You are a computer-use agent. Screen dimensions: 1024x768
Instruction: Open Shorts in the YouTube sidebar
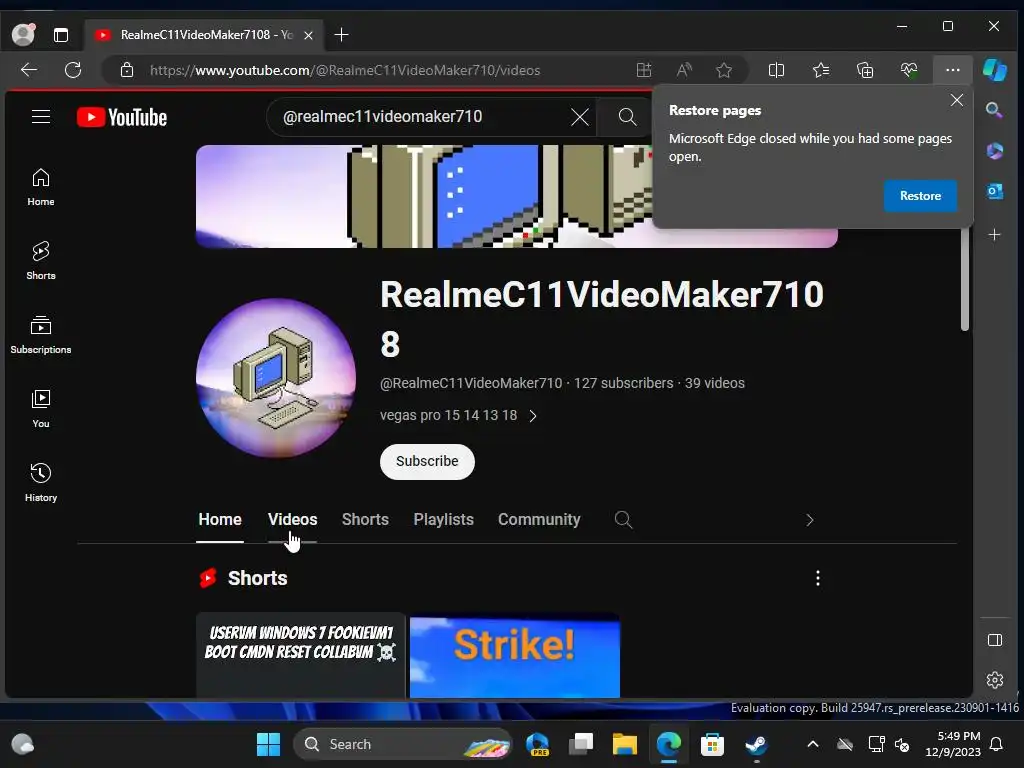click(40, 261)
